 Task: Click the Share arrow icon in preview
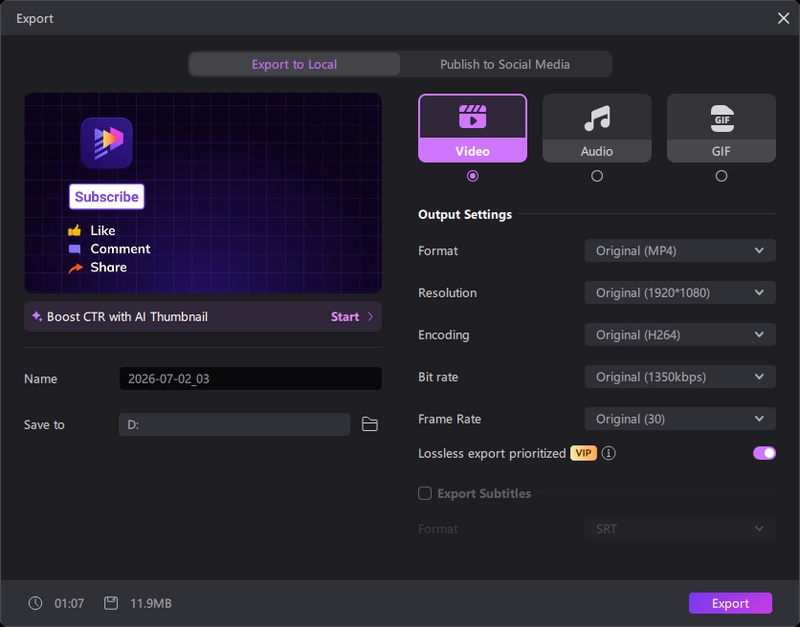[76, 268]
